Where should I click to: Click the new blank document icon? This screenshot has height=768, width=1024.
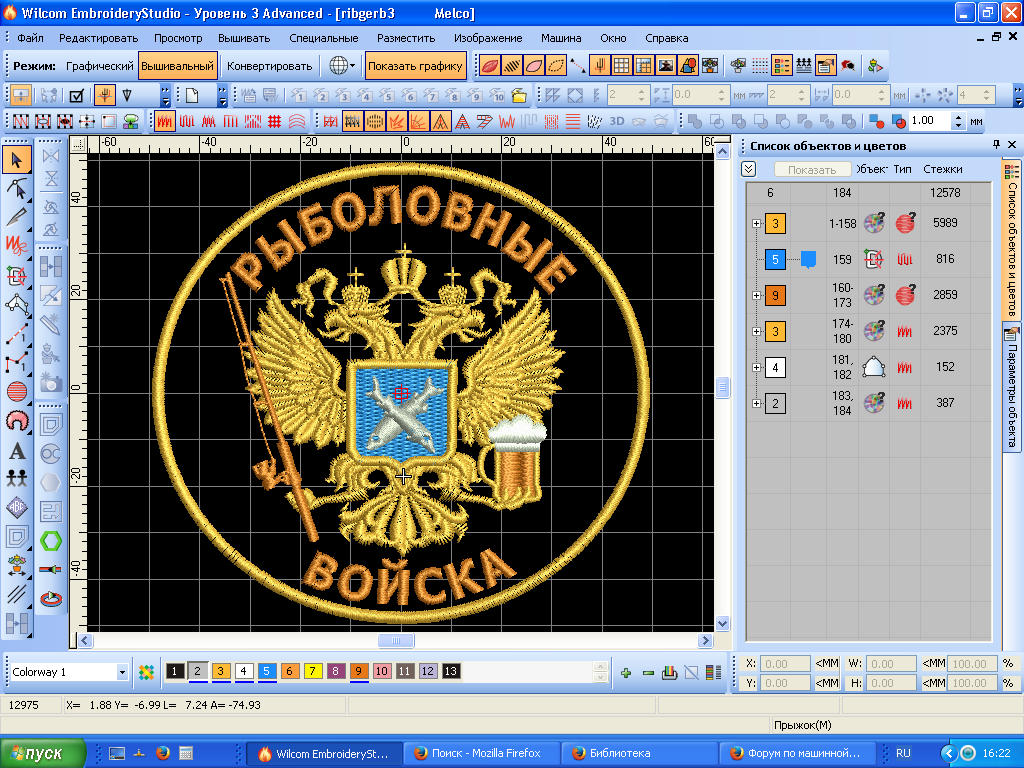coord(192,96)
